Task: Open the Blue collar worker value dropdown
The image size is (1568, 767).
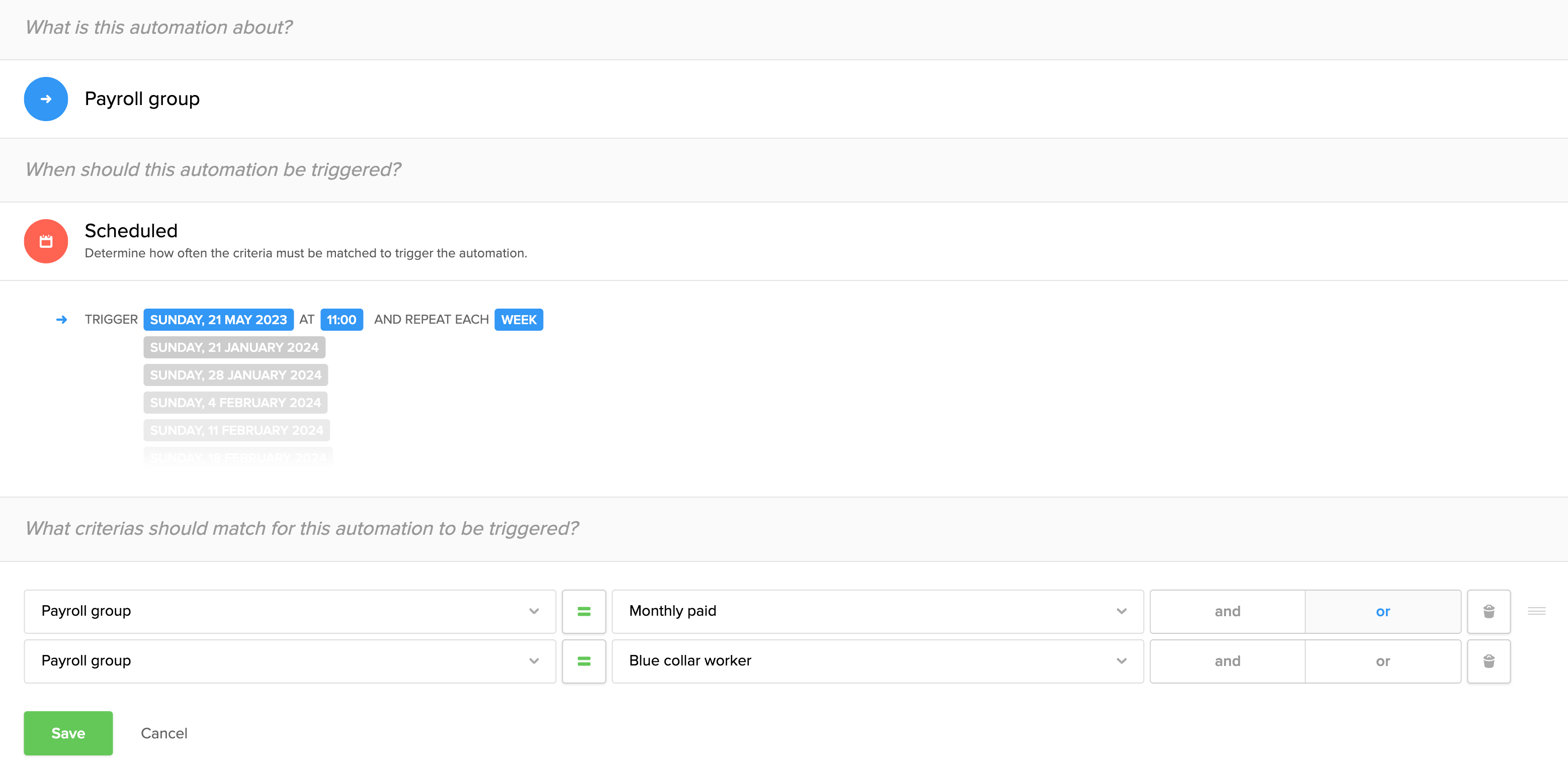Action: (877, 660)
